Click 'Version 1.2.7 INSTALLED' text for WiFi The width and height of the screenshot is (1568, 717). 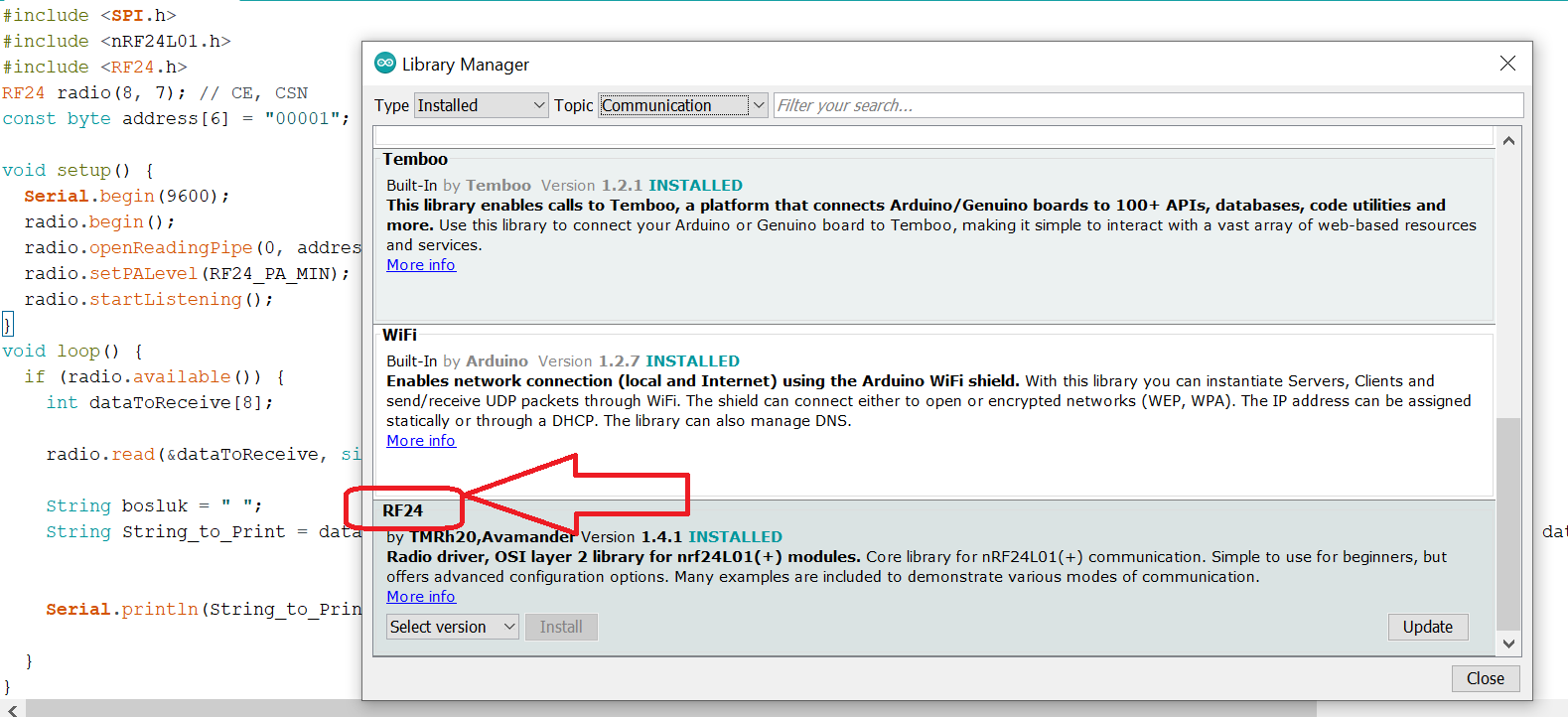pyautogui.click(x=639, y=361)
